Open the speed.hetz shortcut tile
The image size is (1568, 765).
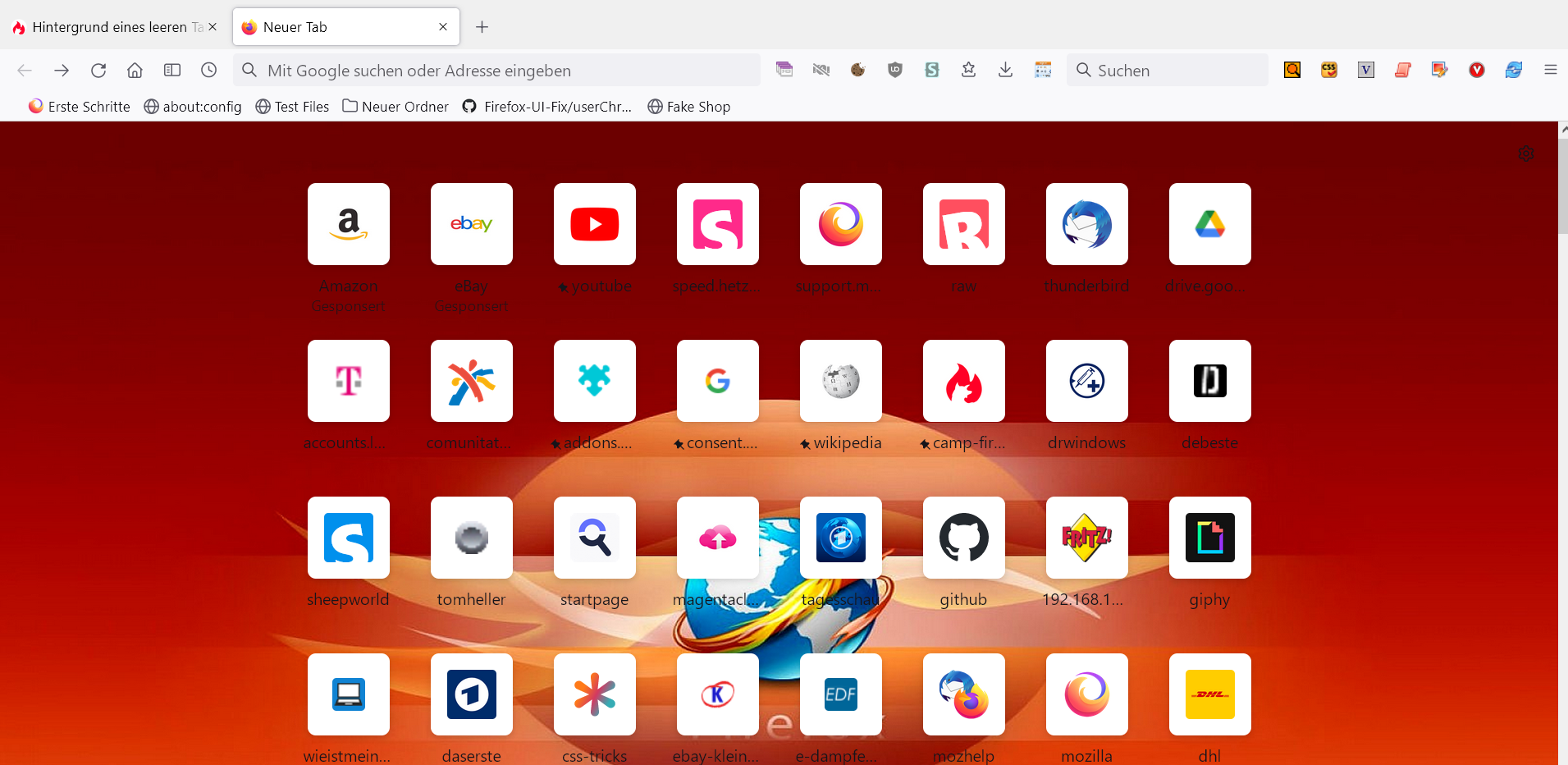718,224
